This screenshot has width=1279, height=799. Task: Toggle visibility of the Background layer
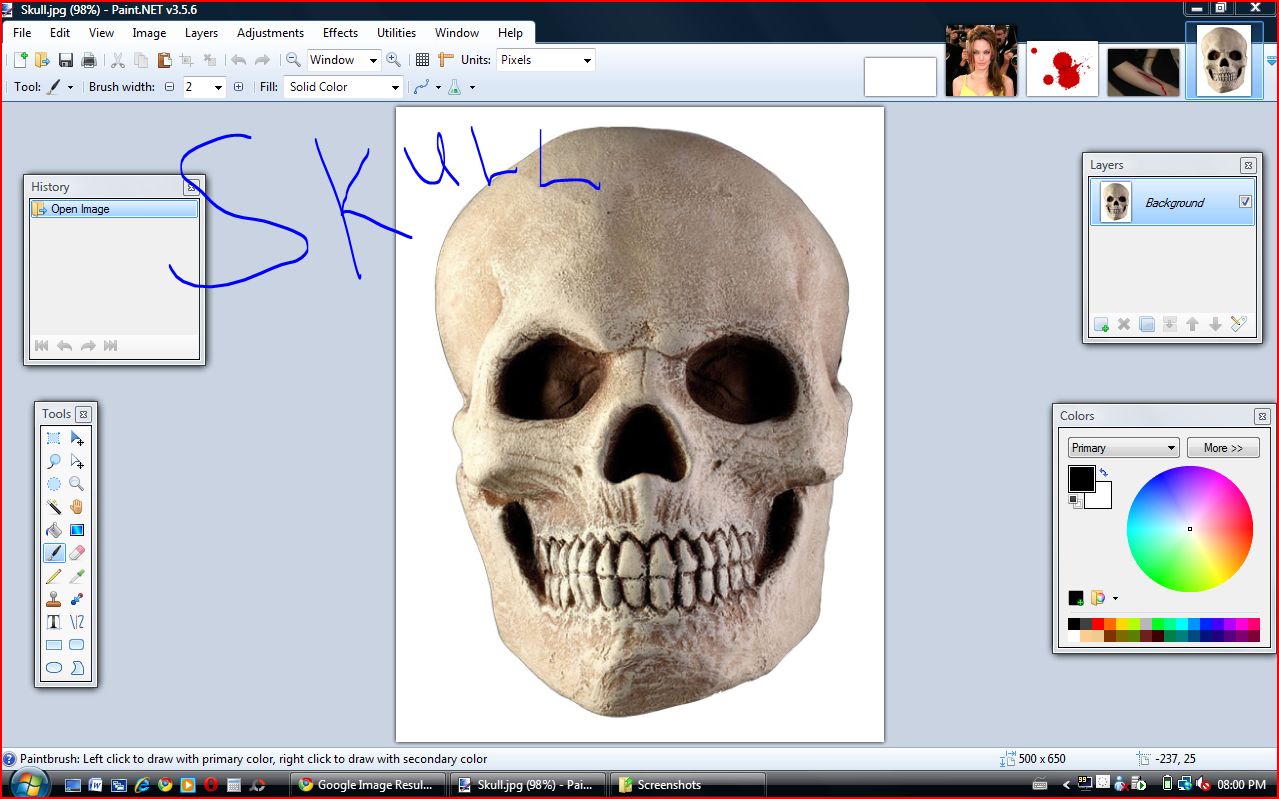click(x=1246, y=201)
